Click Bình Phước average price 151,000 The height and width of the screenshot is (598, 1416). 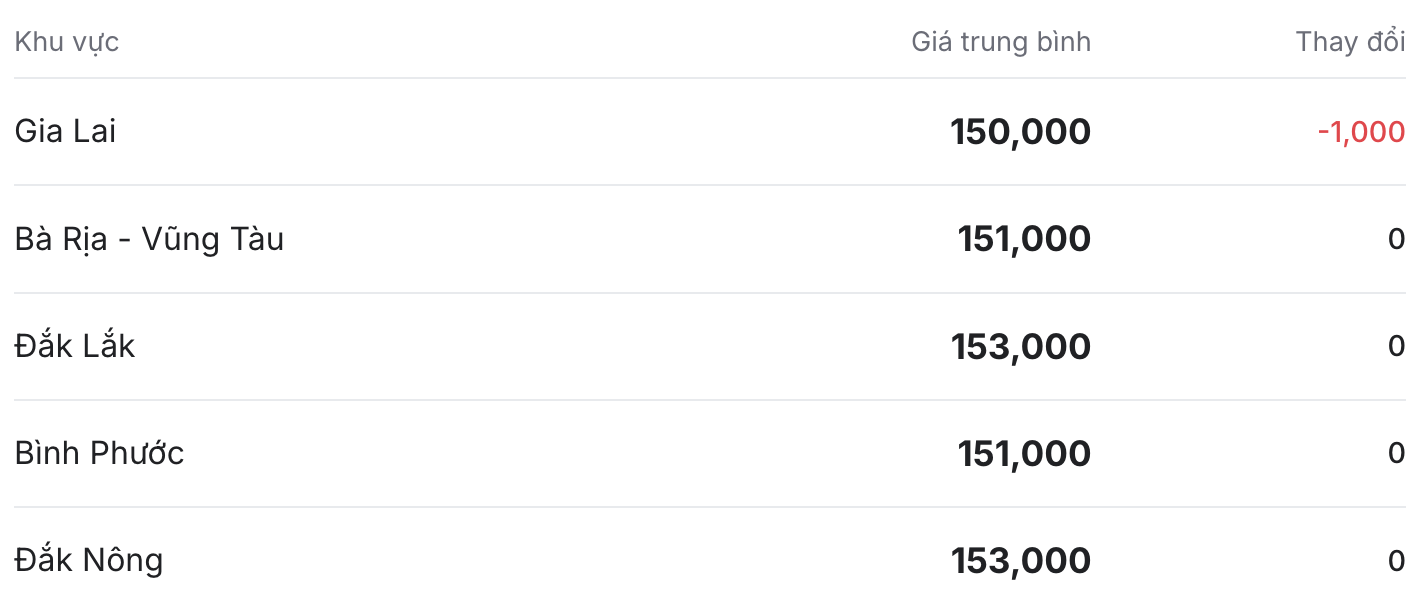tap(1024, 453)
